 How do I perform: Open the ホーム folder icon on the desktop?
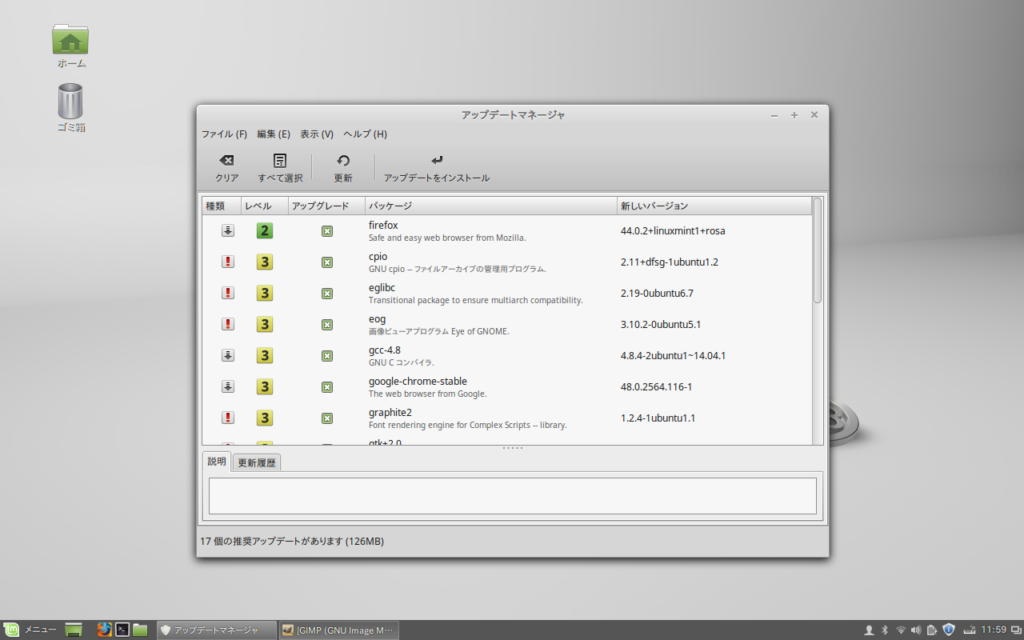tap(69, 38)
